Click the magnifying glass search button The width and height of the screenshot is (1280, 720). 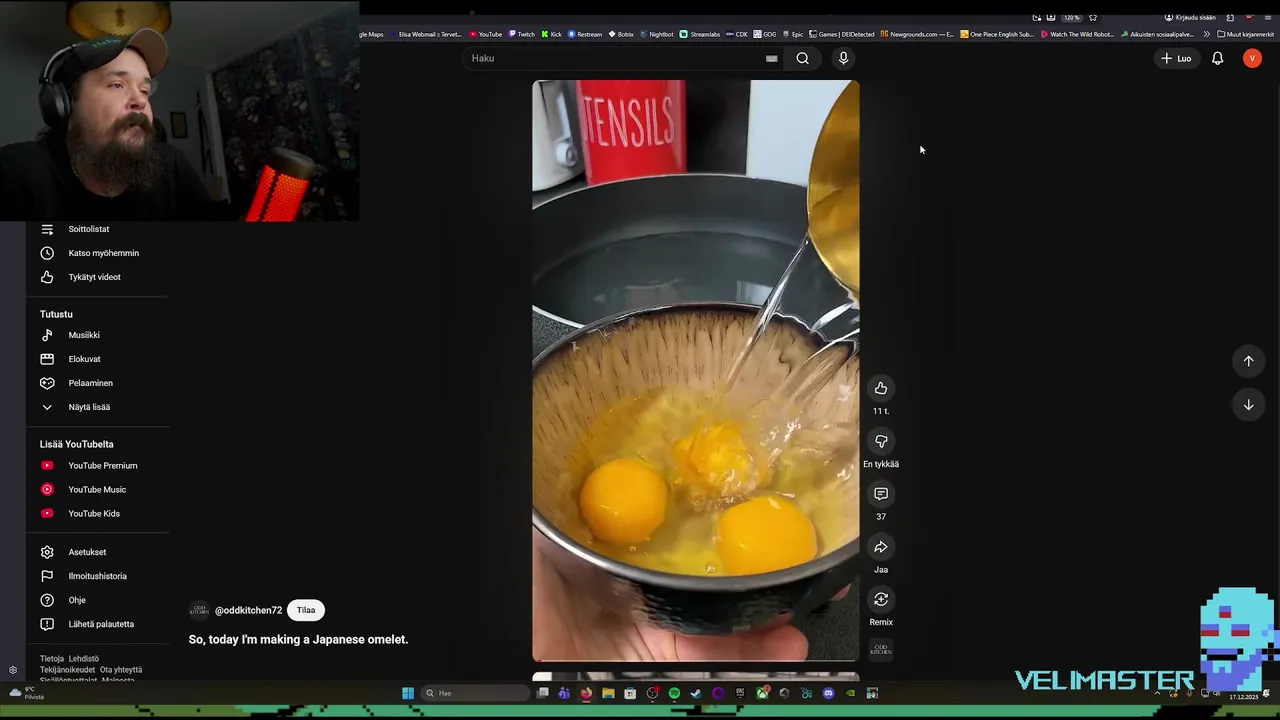[x=802, y=58]
